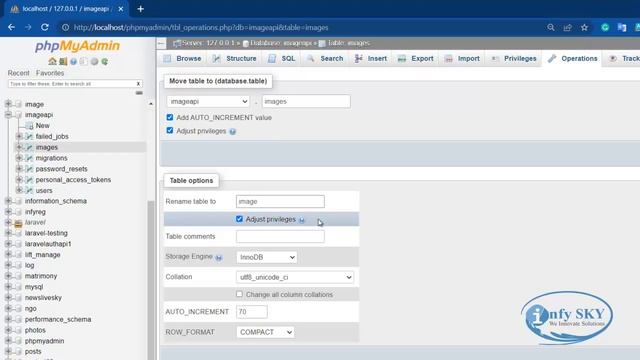The height and width of the screenshot is (360, 640).
Task: Click the laravel database icon
Action: coord(18,223)
